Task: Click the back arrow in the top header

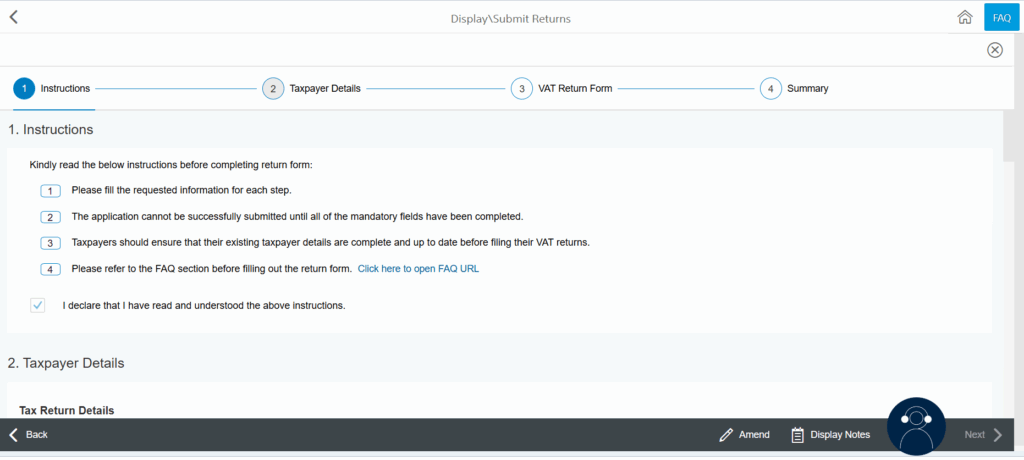Action: 14,17
